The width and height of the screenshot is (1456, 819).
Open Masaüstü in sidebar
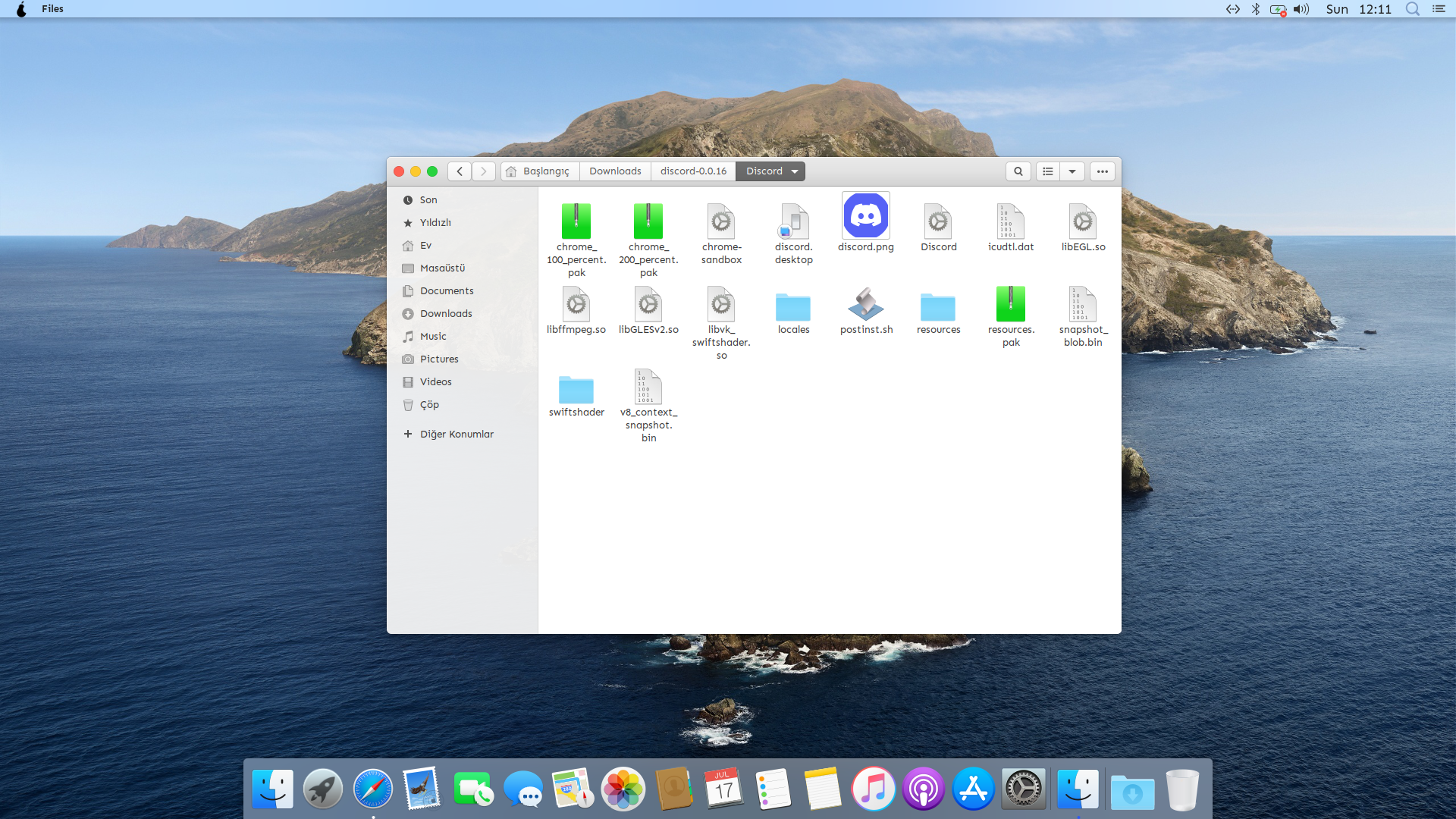click(x=463, y=268)
